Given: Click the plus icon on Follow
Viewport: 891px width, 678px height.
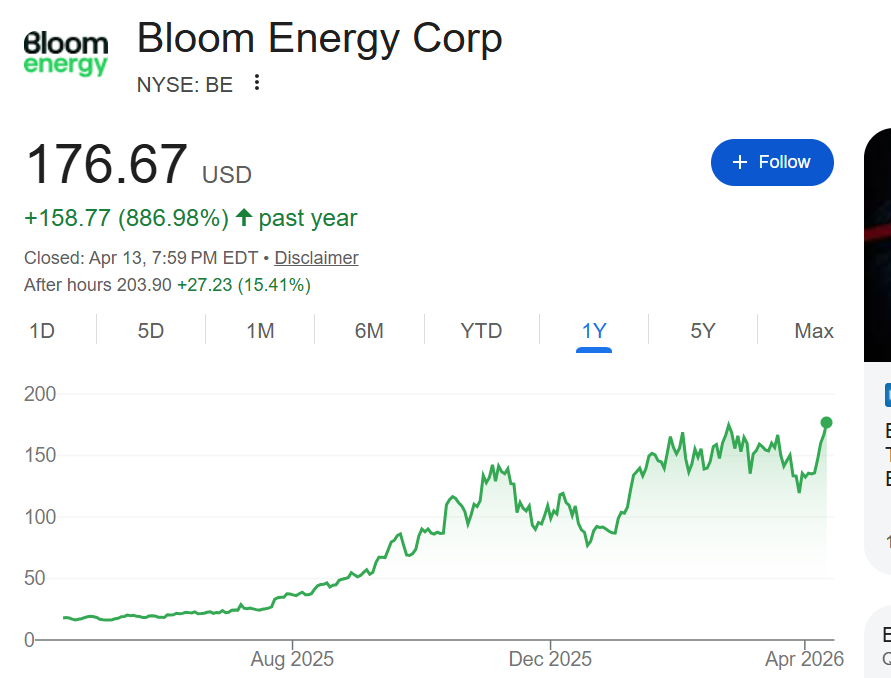Looking at the screenshot, I should click(x=740, y=162).
